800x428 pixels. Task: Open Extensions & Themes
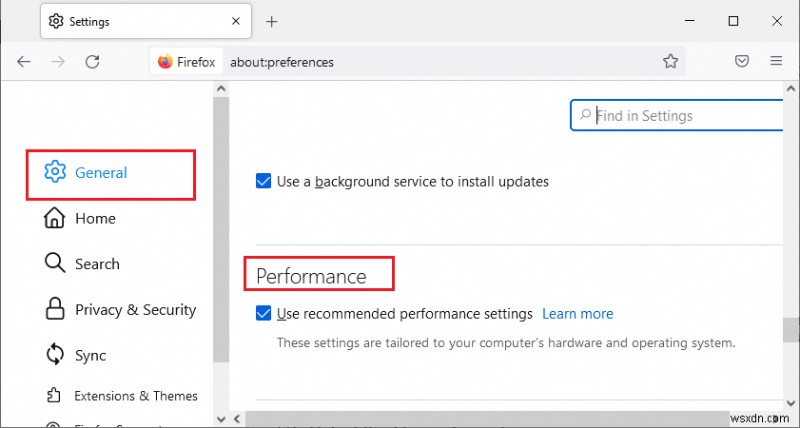tap(135, 396)
